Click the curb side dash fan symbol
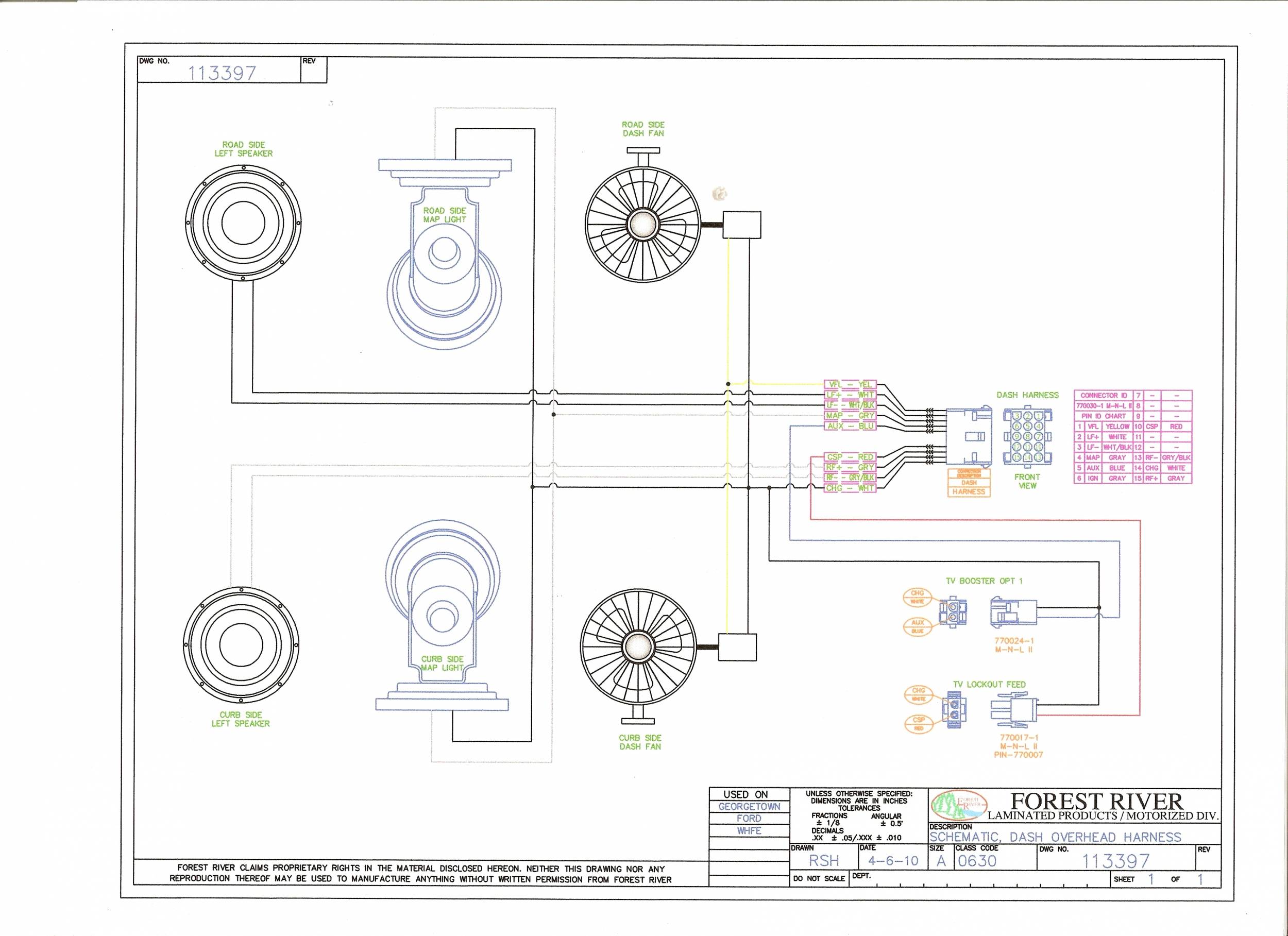The image size is (1288, 936). 638,656
